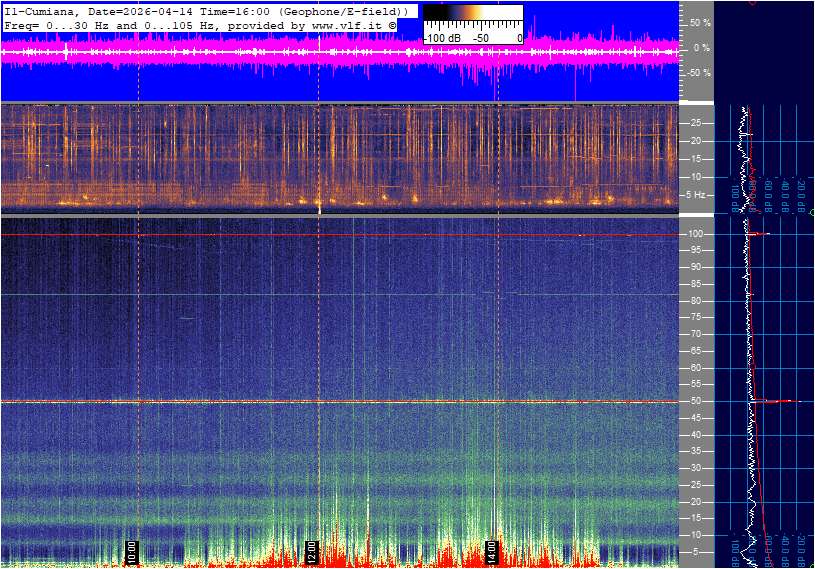This screenshot has height=569, width=815.
Task: Click the '5 Hz' label on geophone axis
Action: click(695, 195)
